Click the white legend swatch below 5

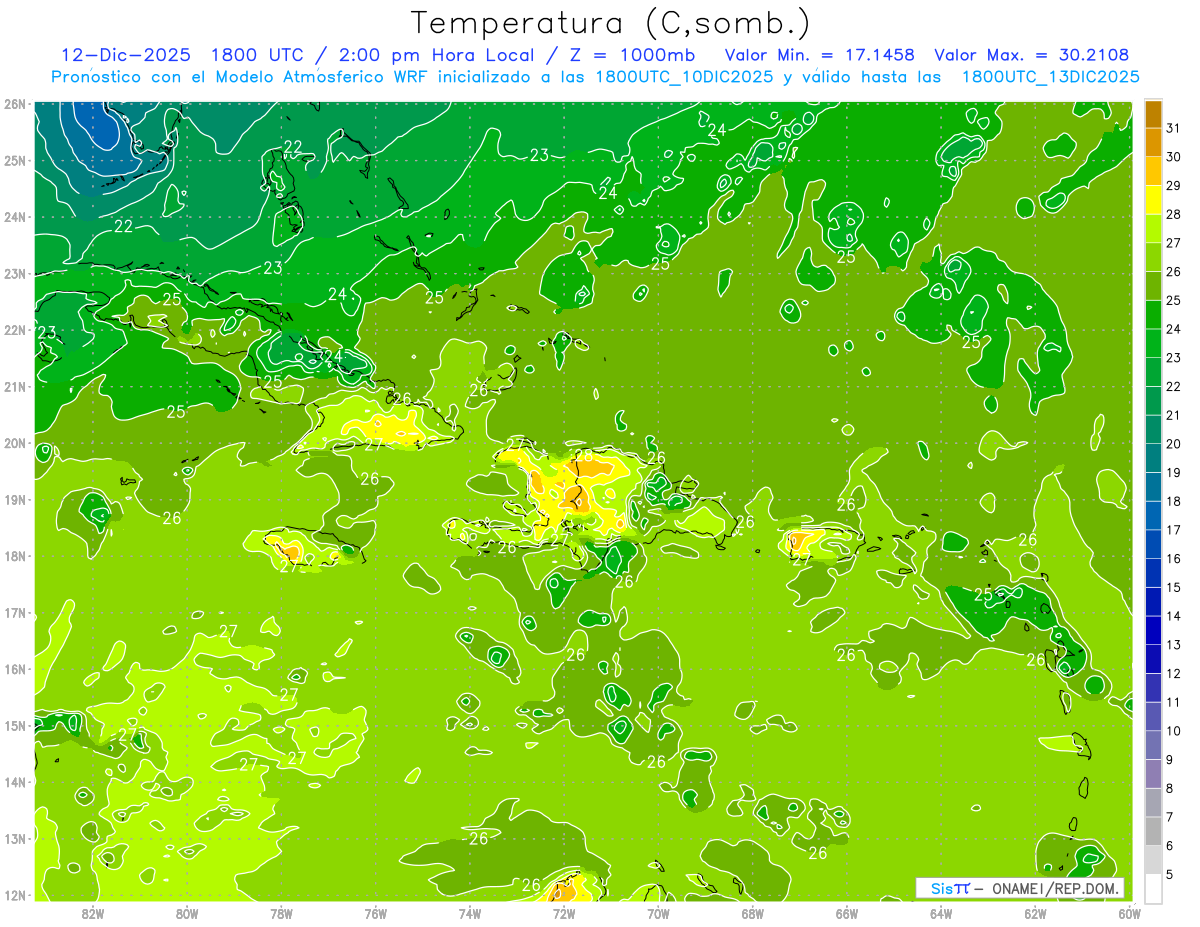[x=1153, y=888]
